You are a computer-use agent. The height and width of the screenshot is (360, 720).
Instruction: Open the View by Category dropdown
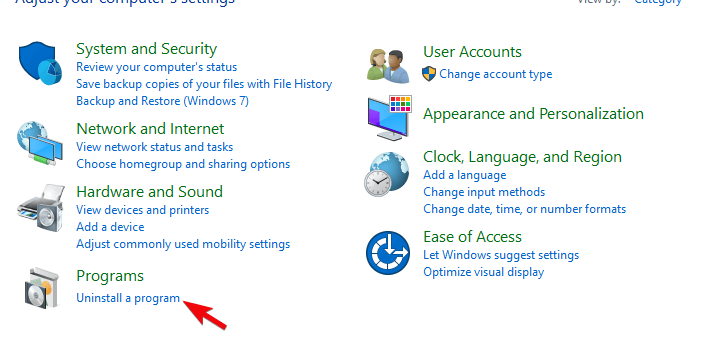[x=658, y=2]
